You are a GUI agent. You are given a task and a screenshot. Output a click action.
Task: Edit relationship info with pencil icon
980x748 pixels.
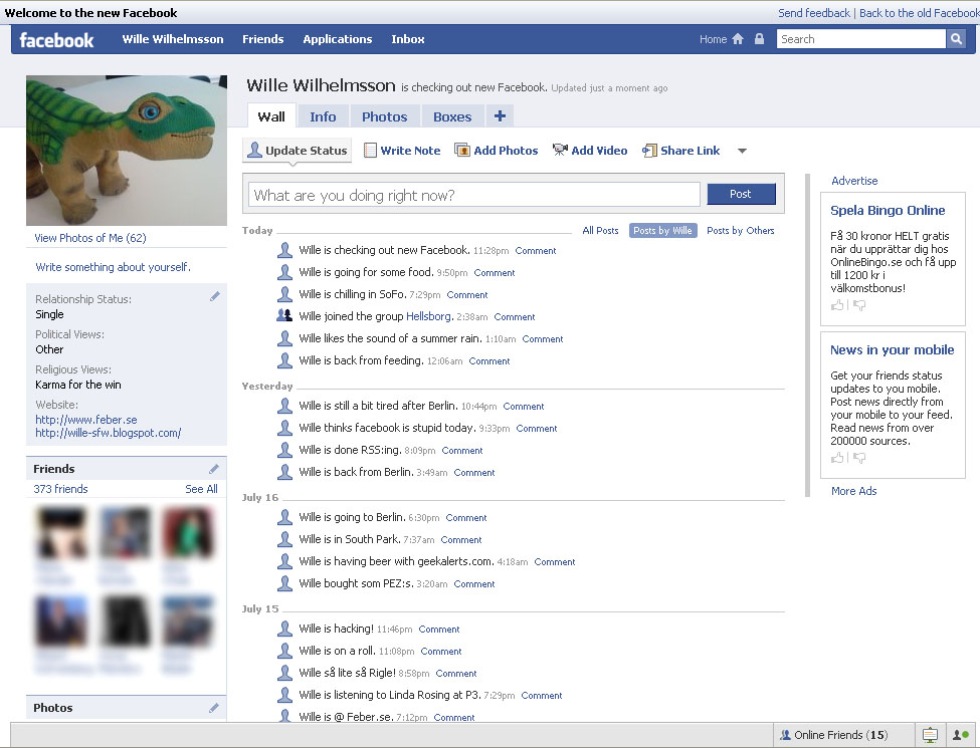point(214,296)
